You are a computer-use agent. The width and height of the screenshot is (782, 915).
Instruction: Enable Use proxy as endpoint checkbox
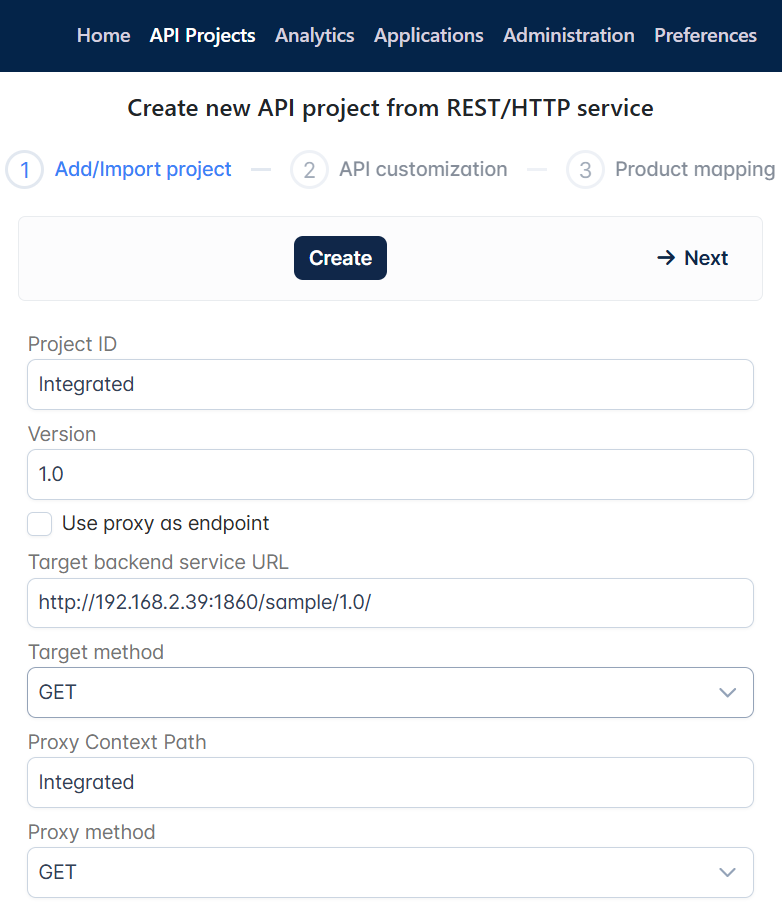(40, 524)
